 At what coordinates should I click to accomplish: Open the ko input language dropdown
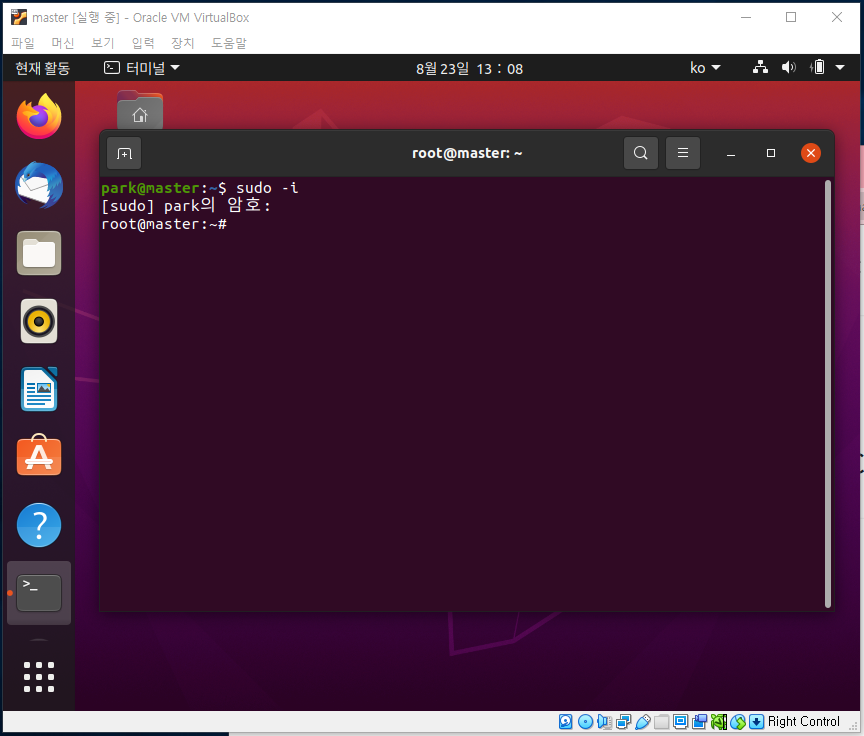(705, 68)
